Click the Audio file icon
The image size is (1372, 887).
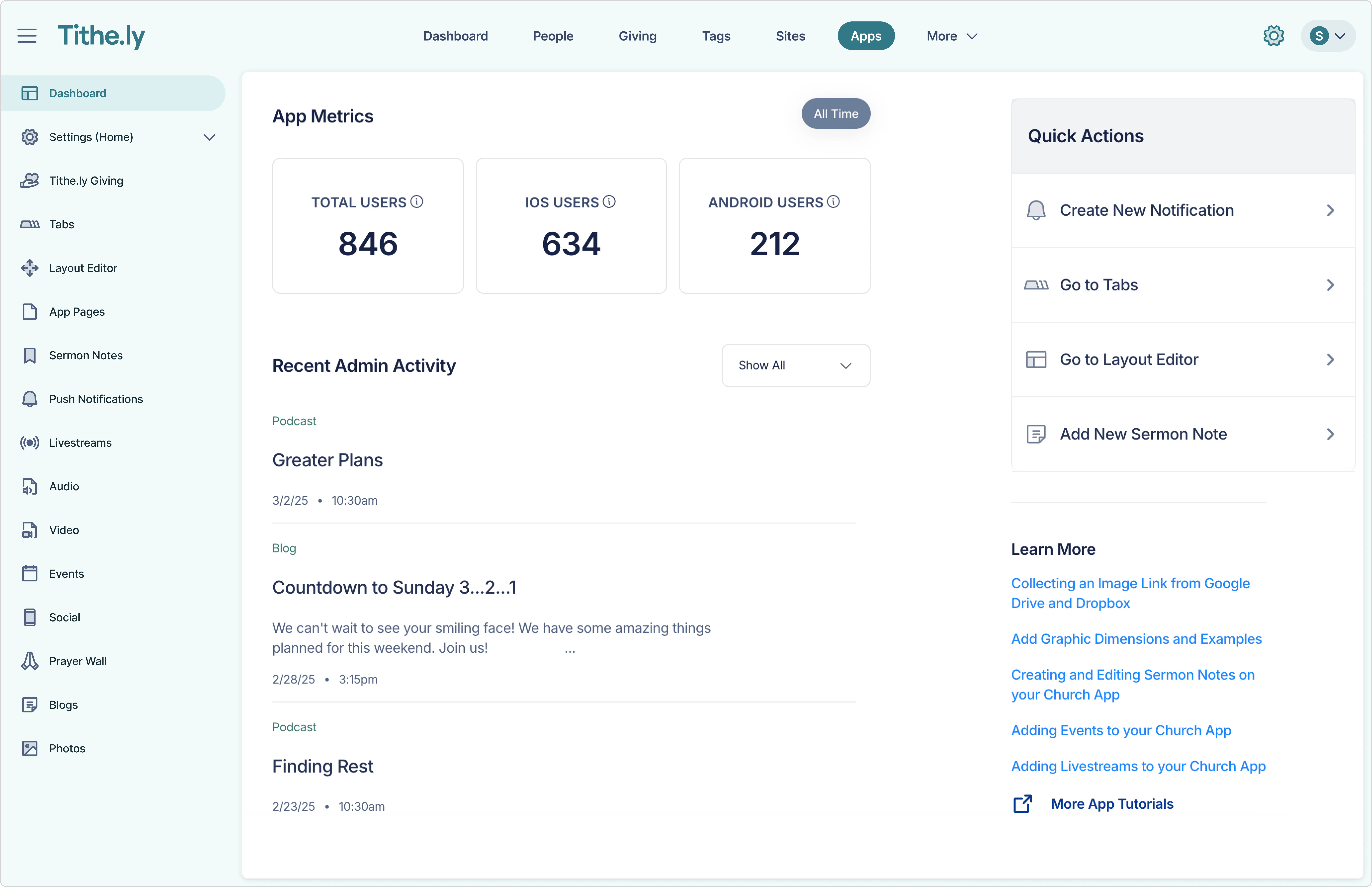tap(29, 487)
